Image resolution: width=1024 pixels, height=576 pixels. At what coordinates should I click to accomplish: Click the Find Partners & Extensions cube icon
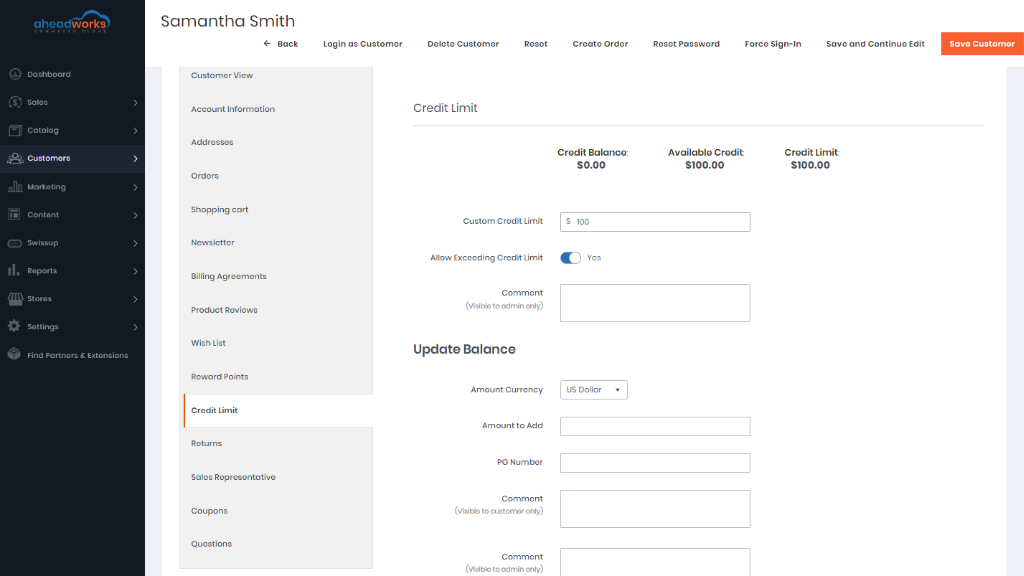(14, 354)
